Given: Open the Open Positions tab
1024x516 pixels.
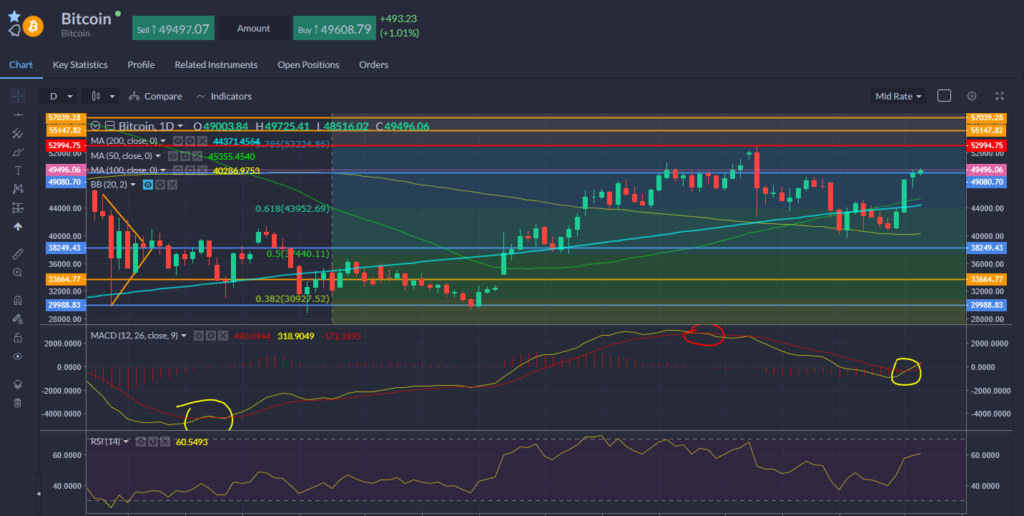Looking at the screenshot, I should (308, 65).
